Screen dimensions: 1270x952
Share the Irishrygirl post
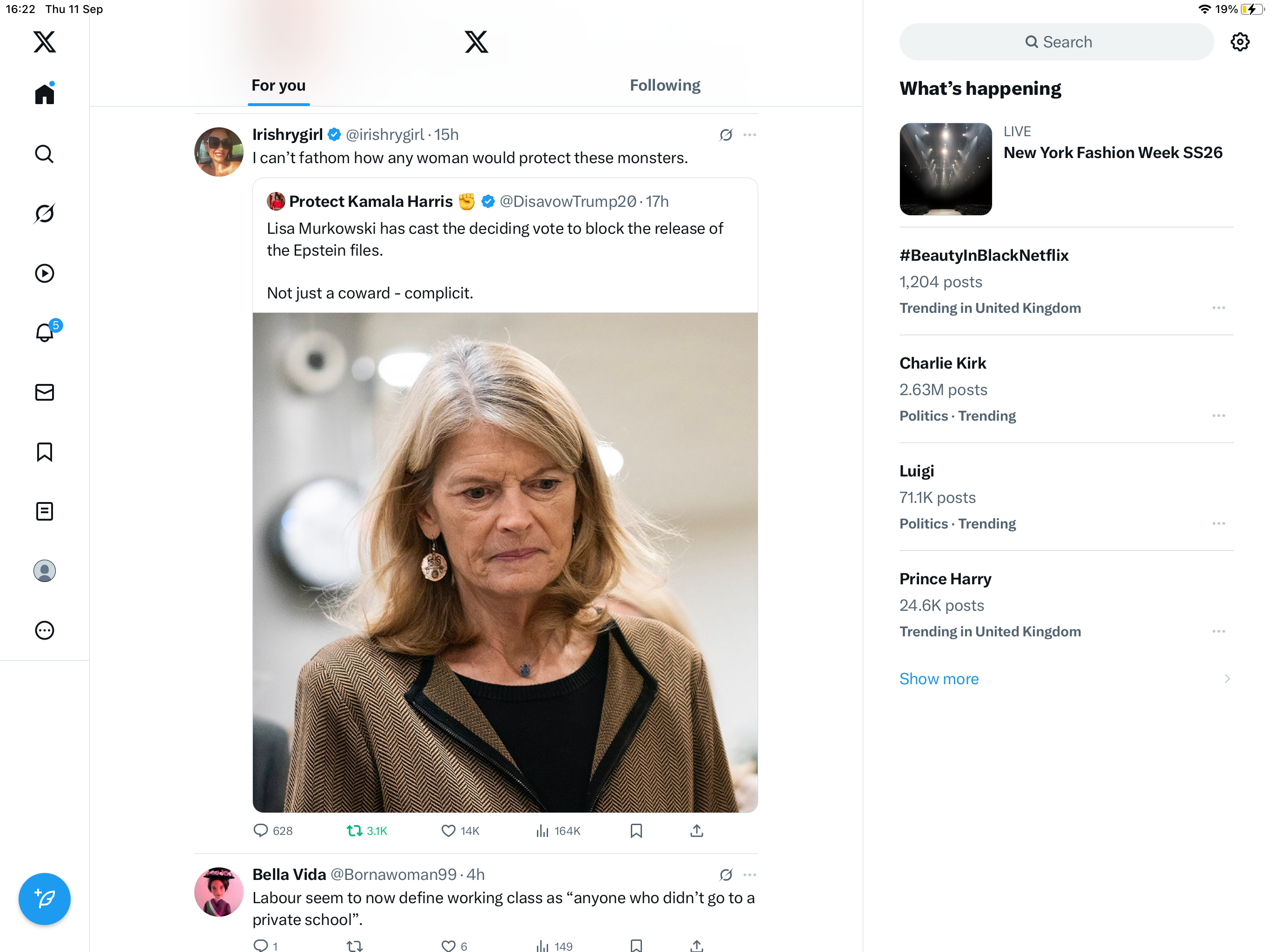(x=696, y=831)
